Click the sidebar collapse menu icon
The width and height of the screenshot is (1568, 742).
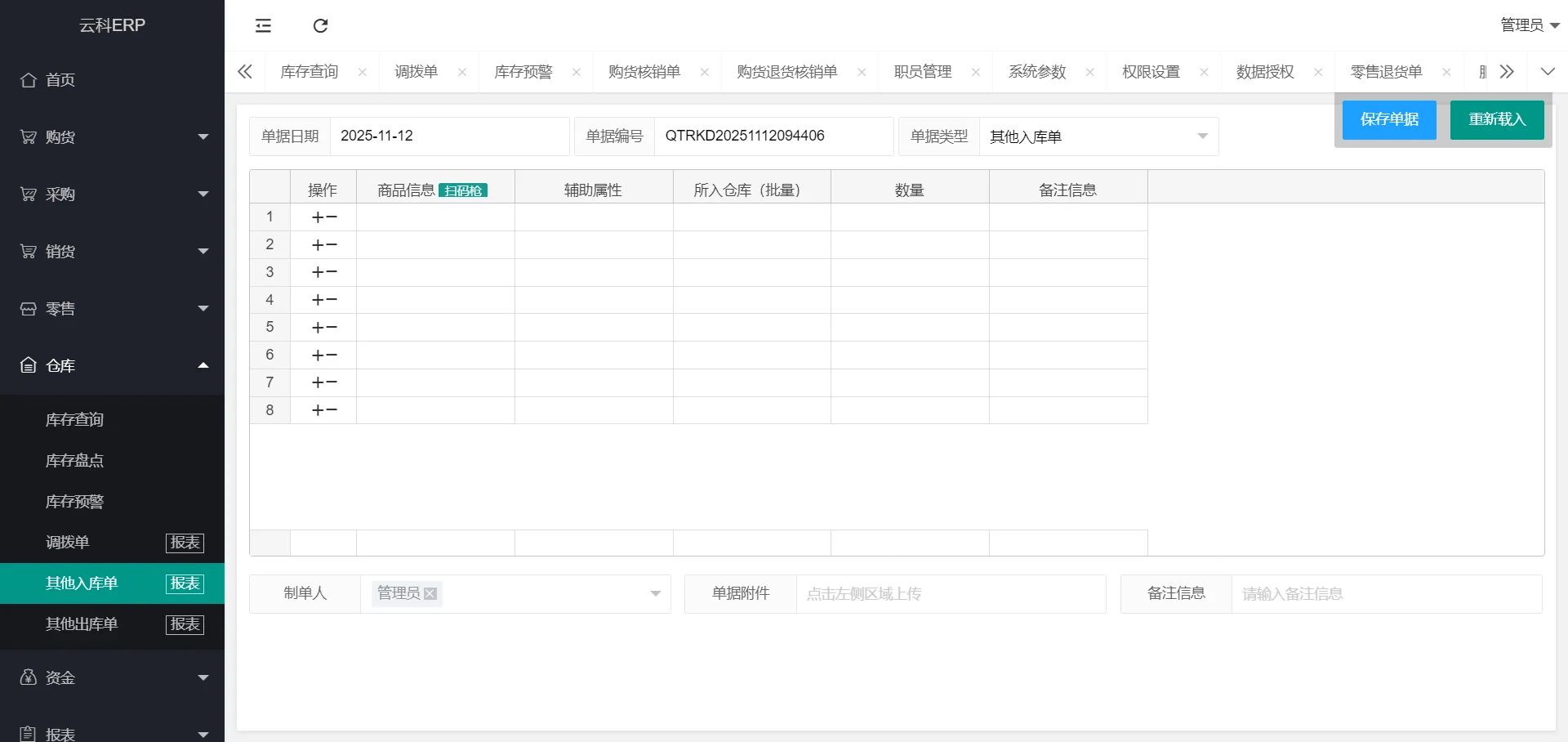click(263, 26)
